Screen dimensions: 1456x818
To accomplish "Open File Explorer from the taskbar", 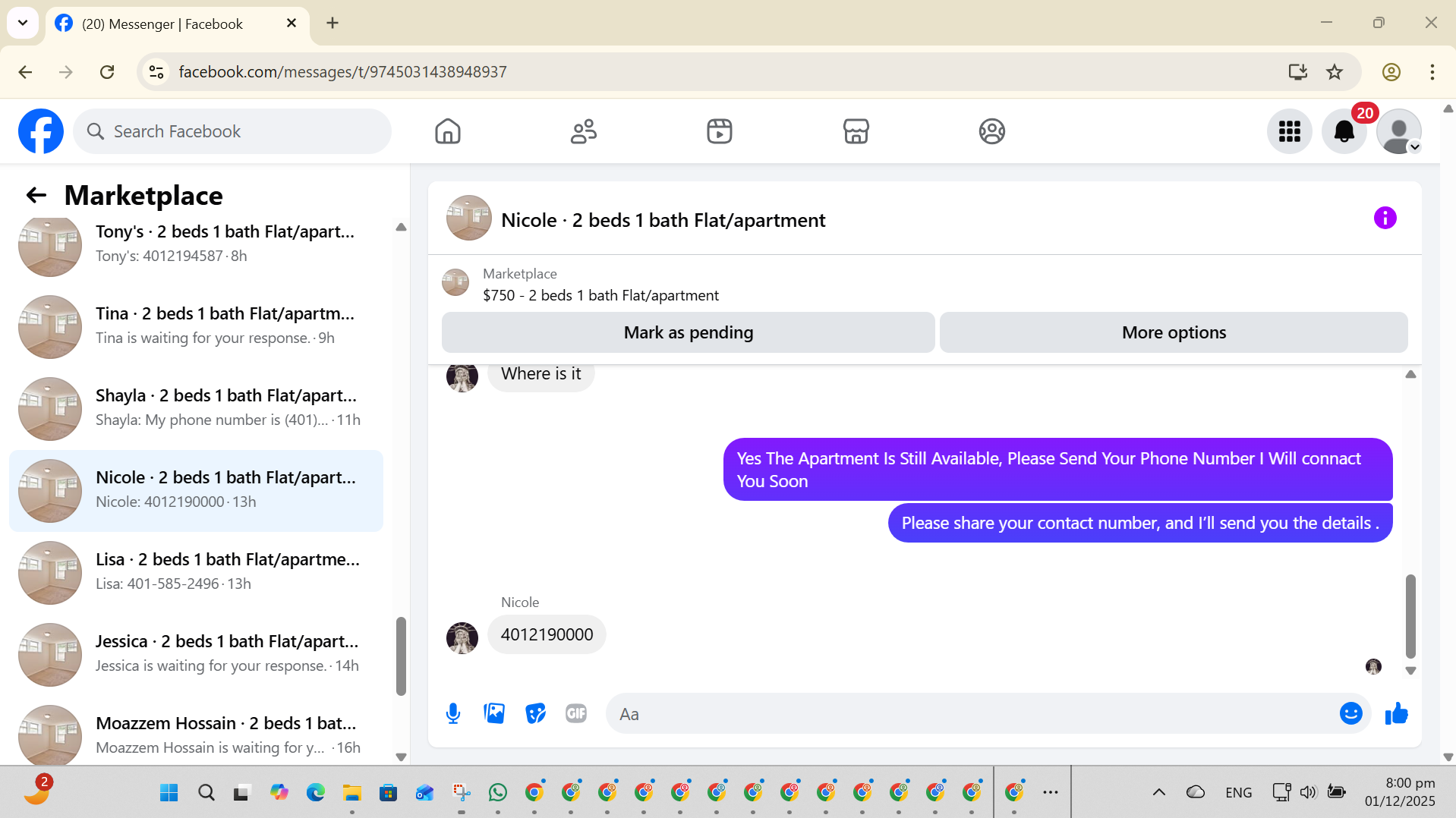I will pyautogui.click(x=351, y=792).
